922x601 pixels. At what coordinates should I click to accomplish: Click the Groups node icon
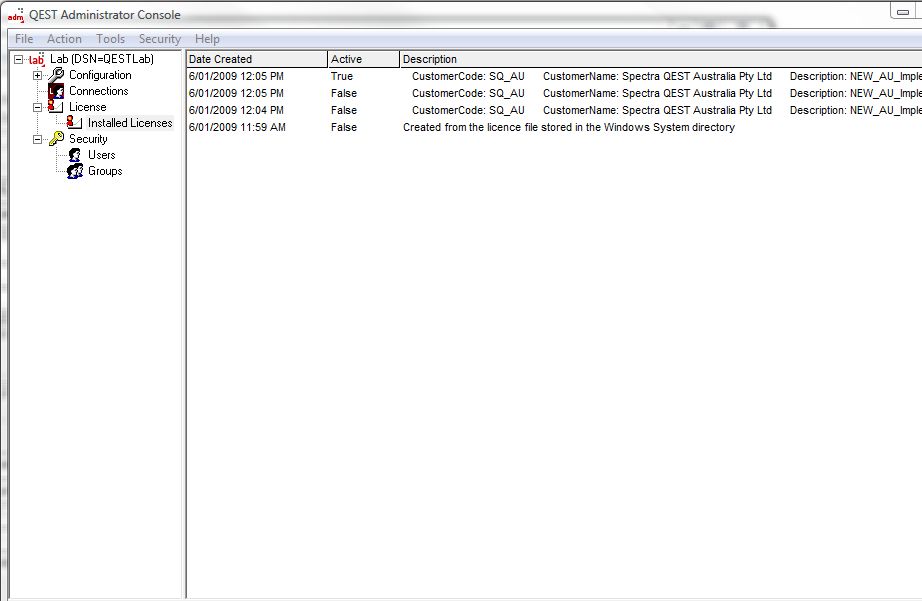(x=75, y=171)
